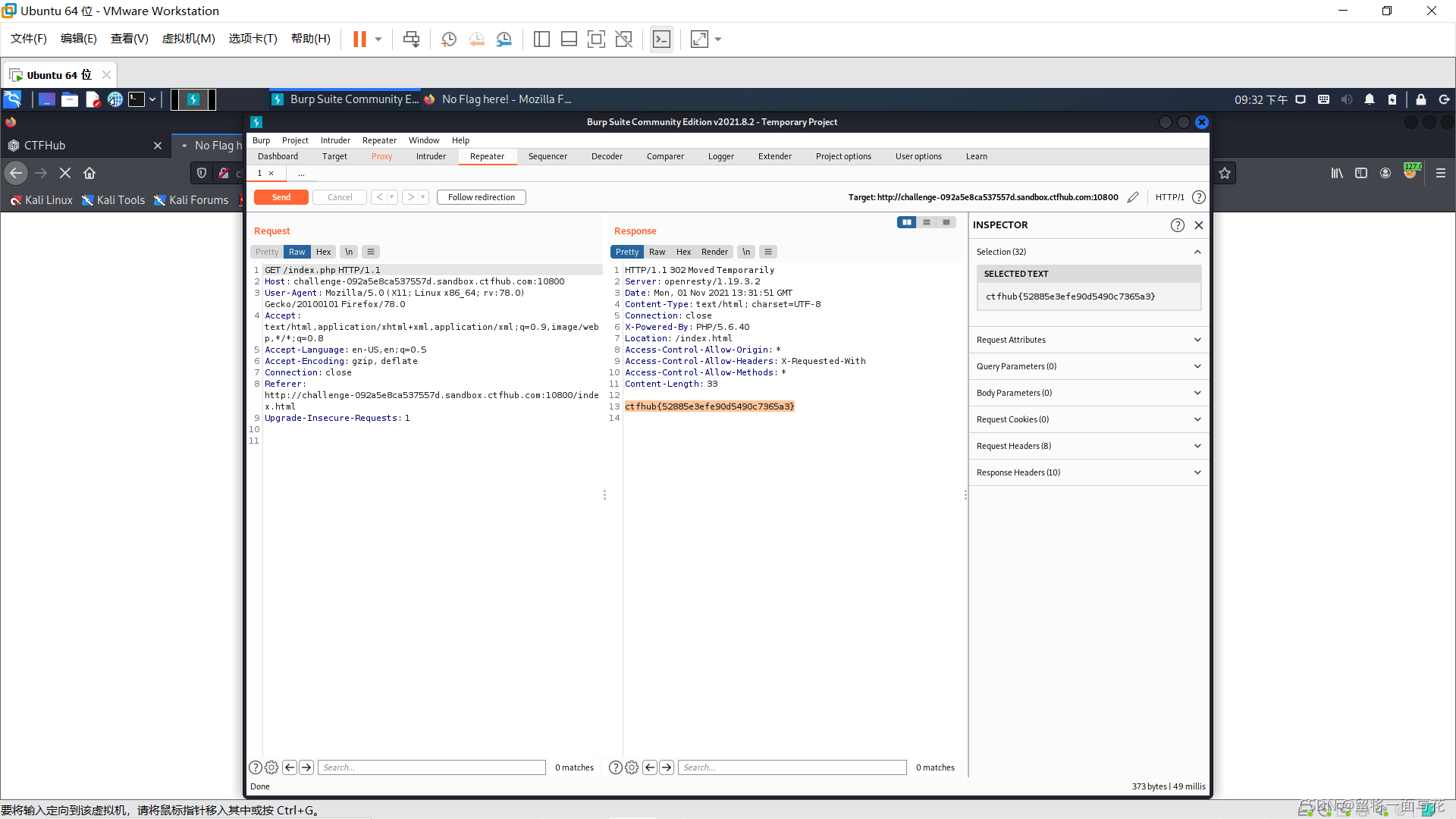Select side-by-side response layout view
The width and height of the screenshot is (1456, 819).
(x=906, y=222)
